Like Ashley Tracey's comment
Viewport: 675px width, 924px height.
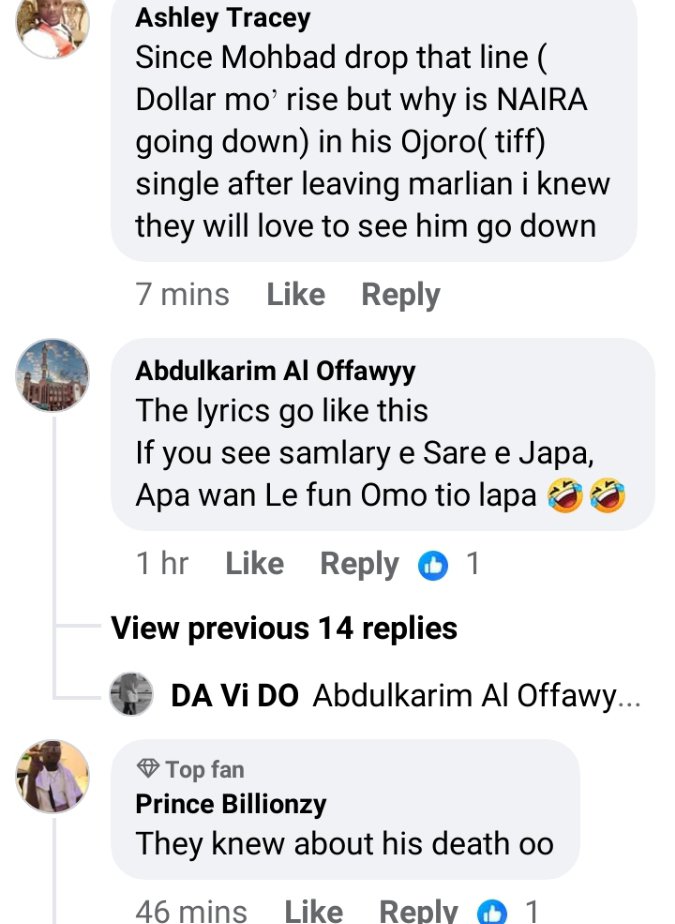pos(295,295)
